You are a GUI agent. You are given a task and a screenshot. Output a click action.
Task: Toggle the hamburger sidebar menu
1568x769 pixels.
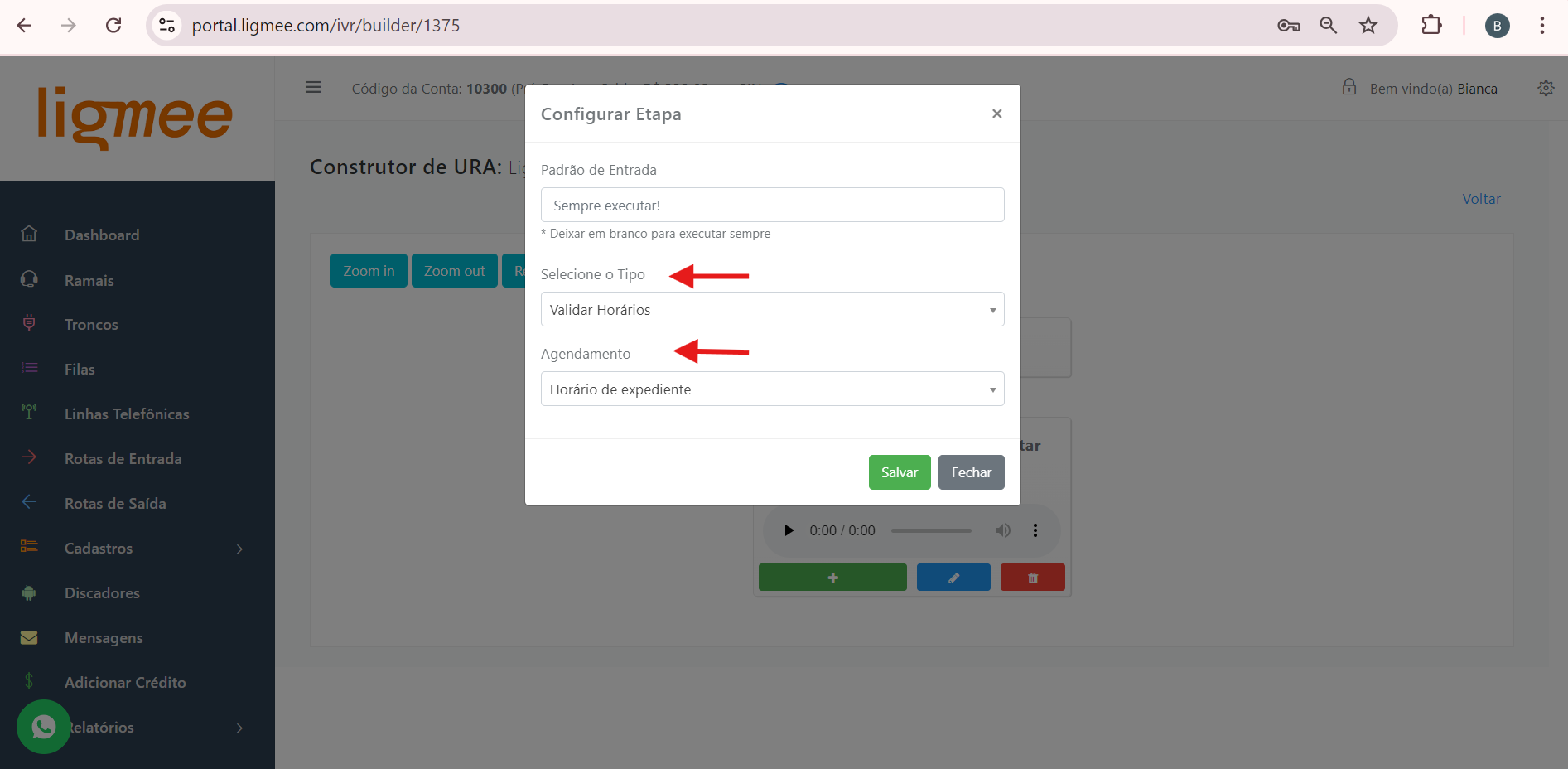(x=313, y=88)
